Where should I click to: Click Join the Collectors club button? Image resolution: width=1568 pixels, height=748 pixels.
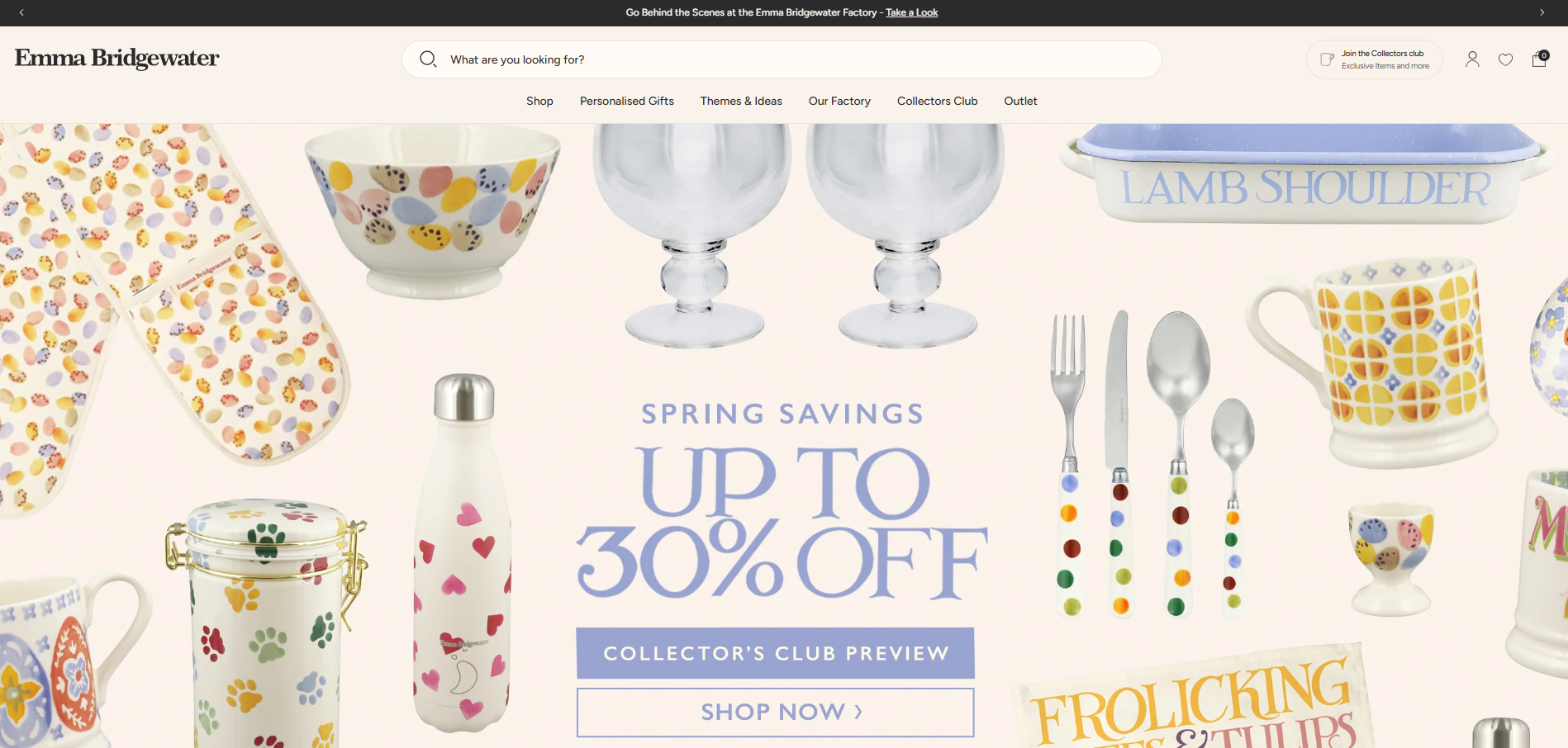click(x=1375, y=59)
